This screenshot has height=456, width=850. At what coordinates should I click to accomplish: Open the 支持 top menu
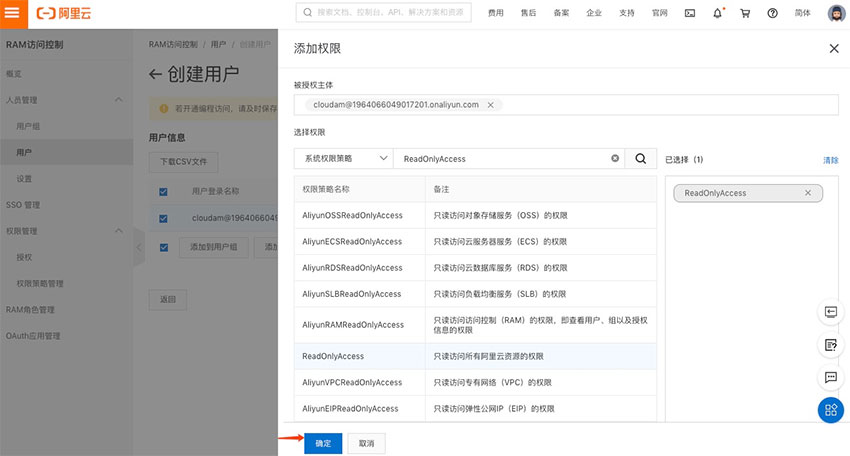627,13
